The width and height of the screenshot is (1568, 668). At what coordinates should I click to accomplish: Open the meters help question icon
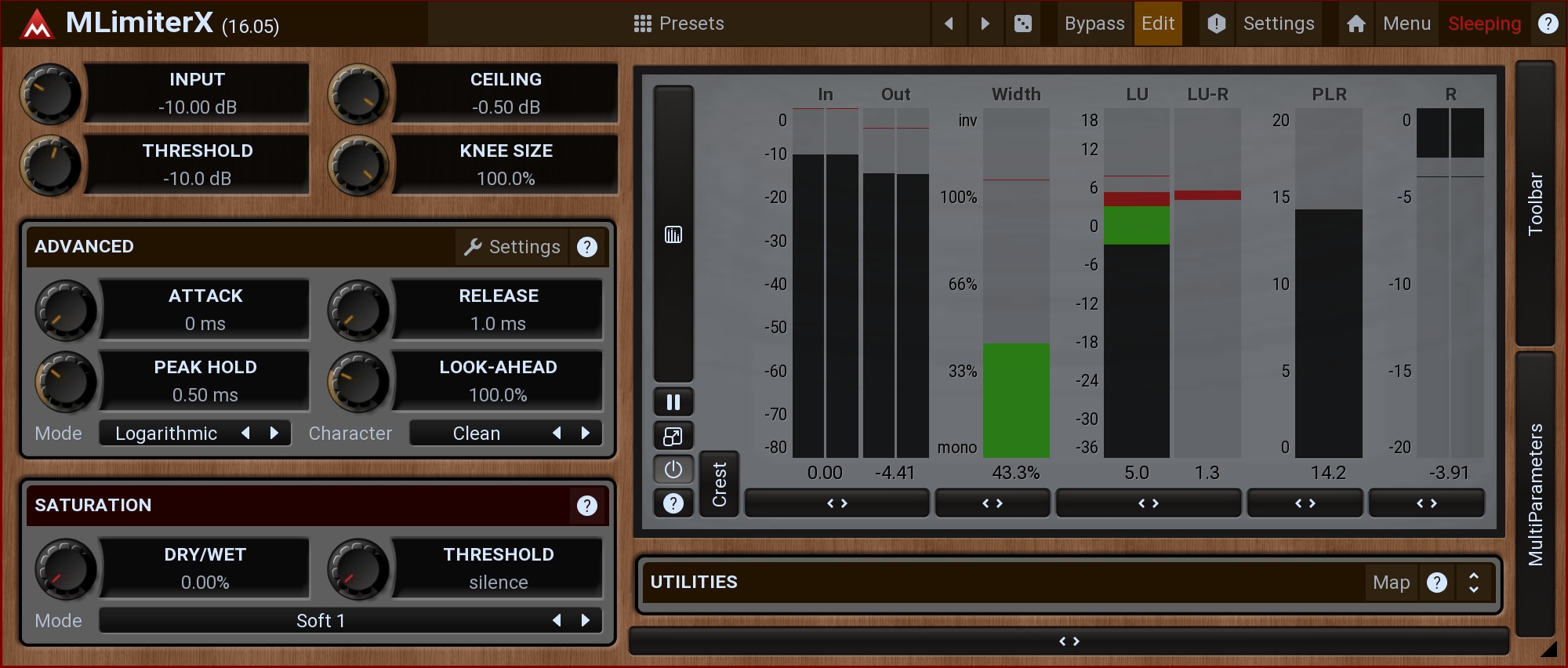(673, 503)
